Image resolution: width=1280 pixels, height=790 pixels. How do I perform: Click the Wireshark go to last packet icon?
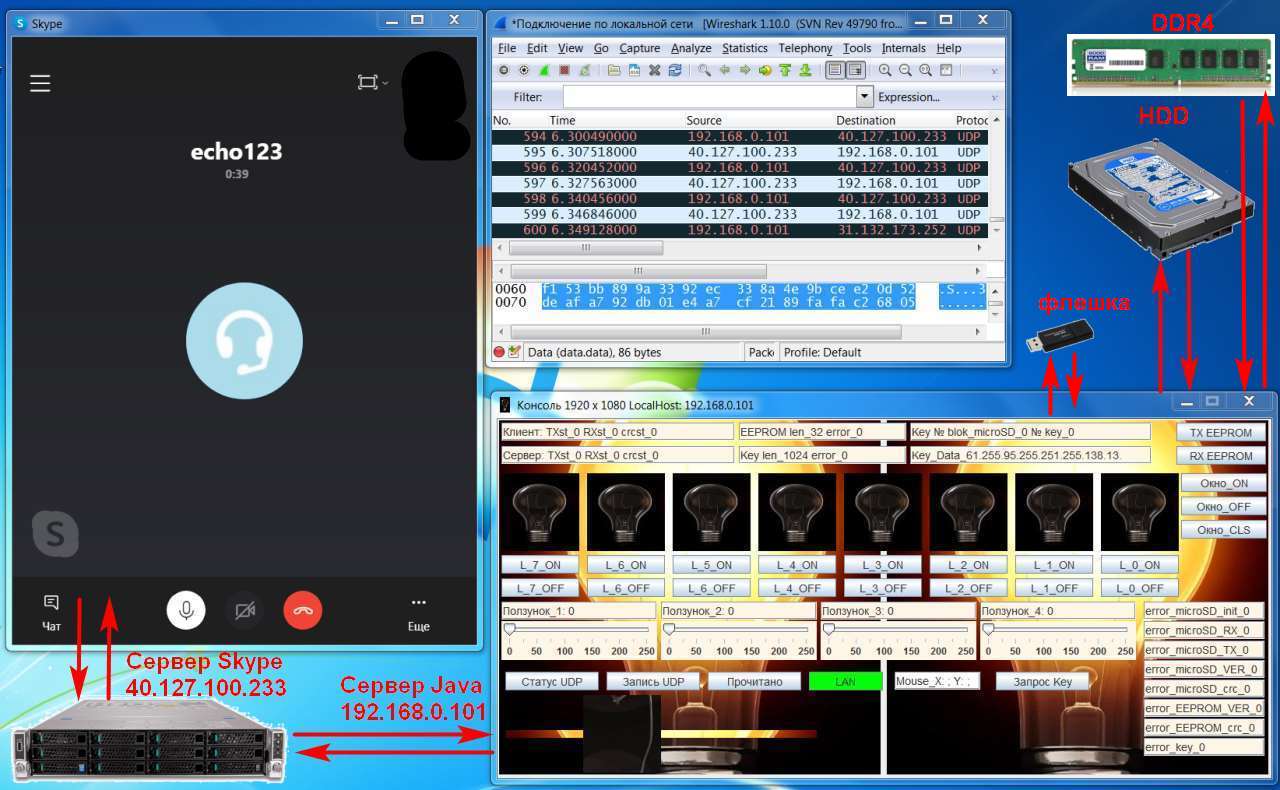click(x=805, y=70)
